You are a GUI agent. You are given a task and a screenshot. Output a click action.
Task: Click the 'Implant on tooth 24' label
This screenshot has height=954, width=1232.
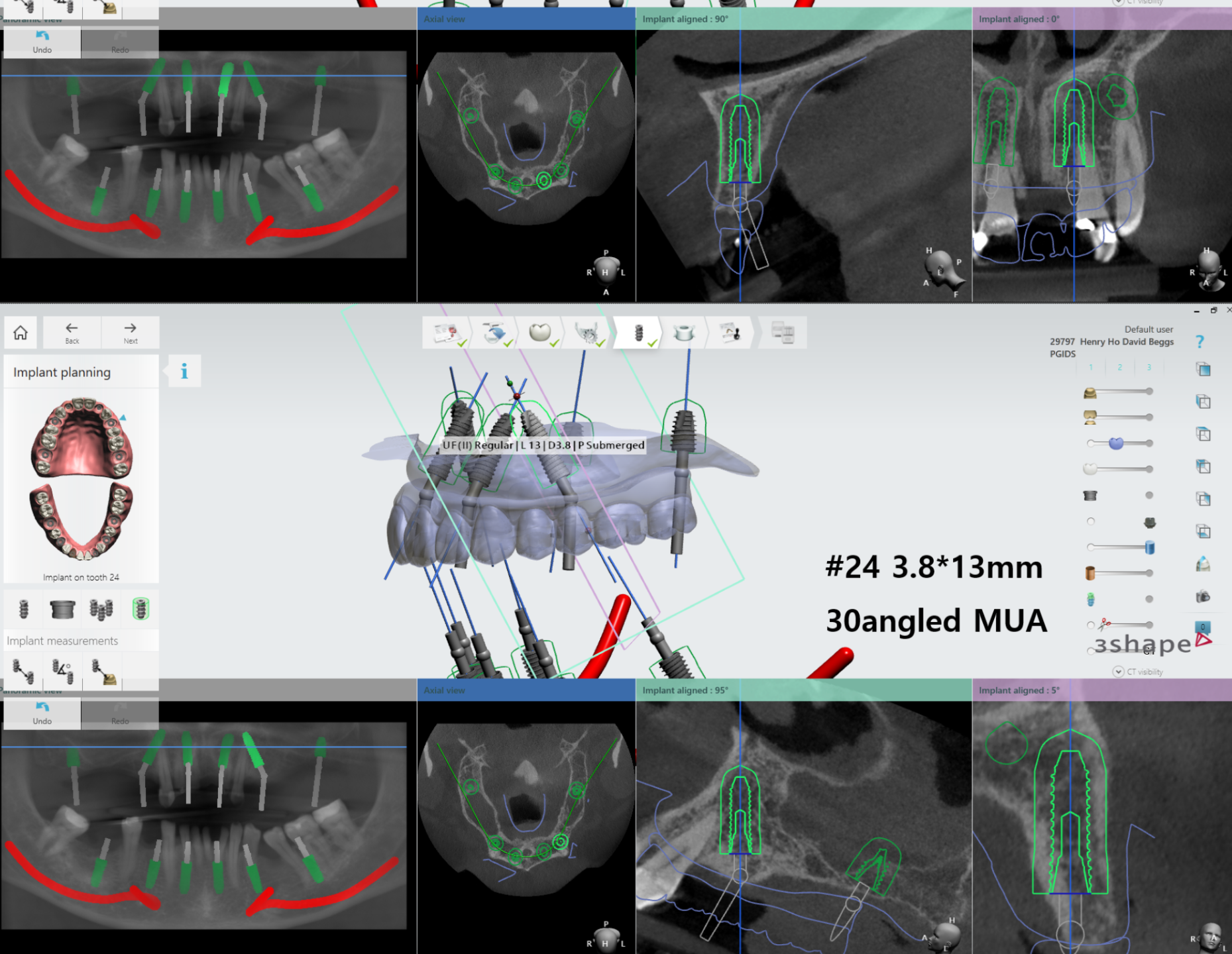81,577
